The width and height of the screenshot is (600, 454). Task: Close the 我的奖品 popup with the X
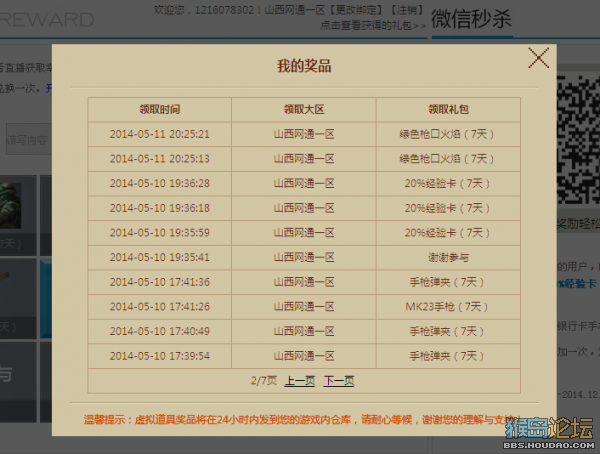[x=538, y=58]
